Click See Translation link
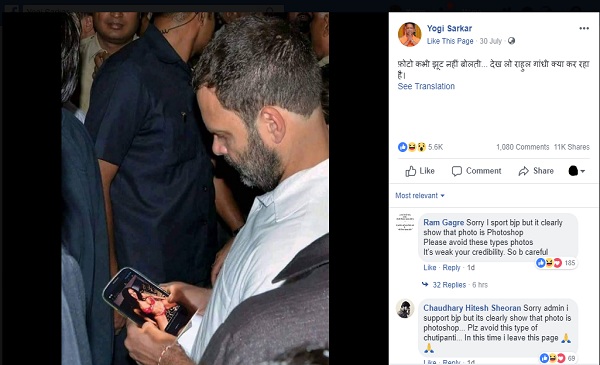The image size is (600, 365). click(x=426, y=86)
